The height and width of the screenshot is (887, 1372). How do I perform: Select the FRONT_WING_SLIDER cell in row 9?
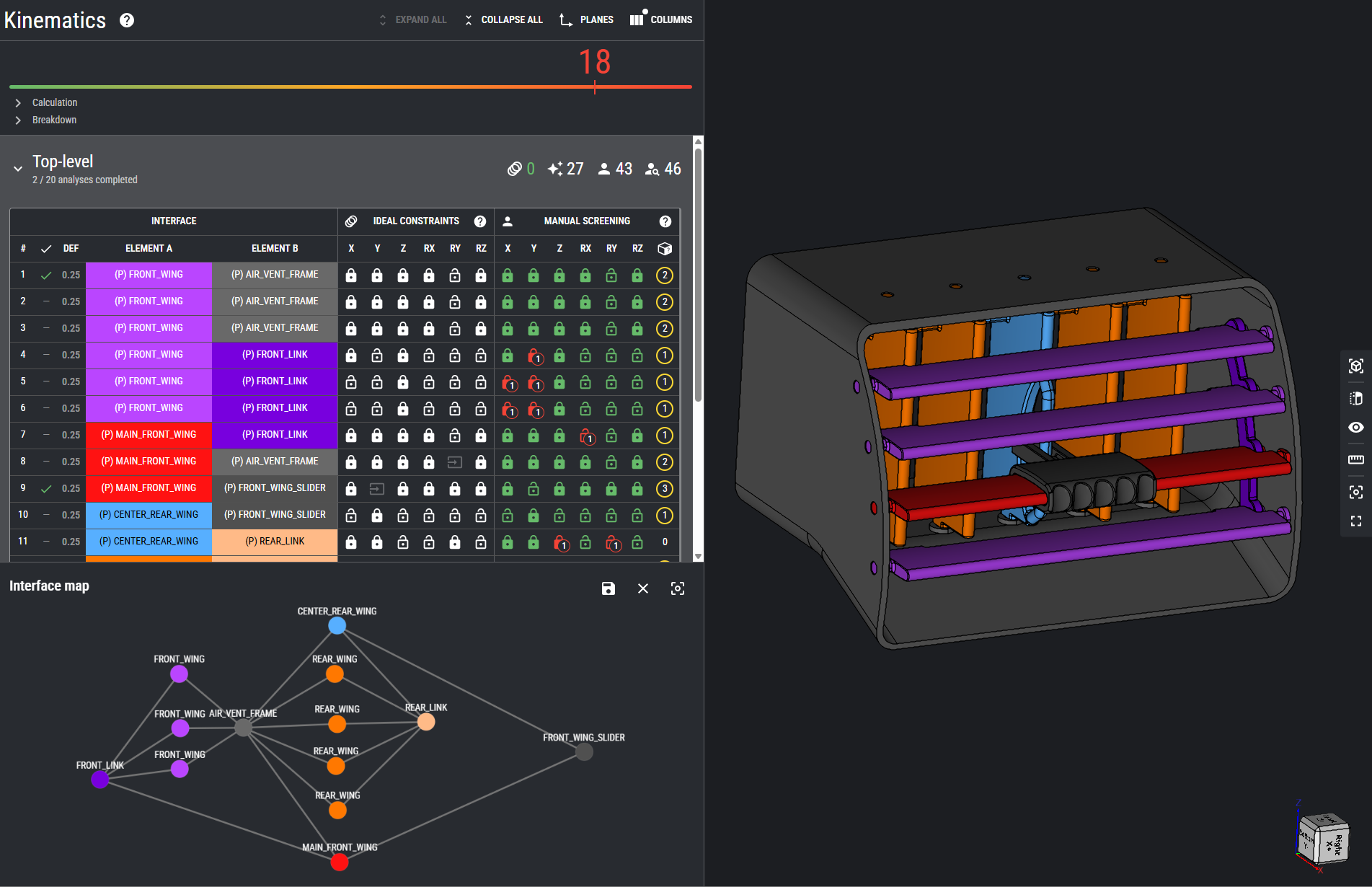coord(275,487)
